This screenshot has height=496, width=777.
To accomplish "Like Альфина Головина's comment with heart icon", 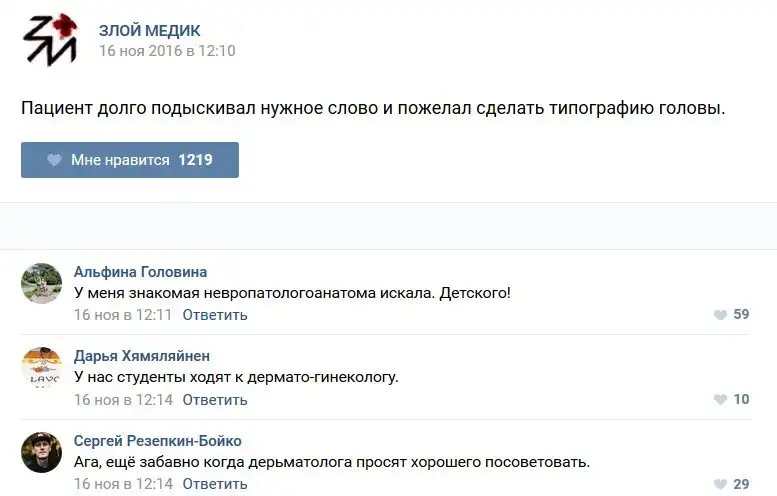I will (x=720, y=315).
